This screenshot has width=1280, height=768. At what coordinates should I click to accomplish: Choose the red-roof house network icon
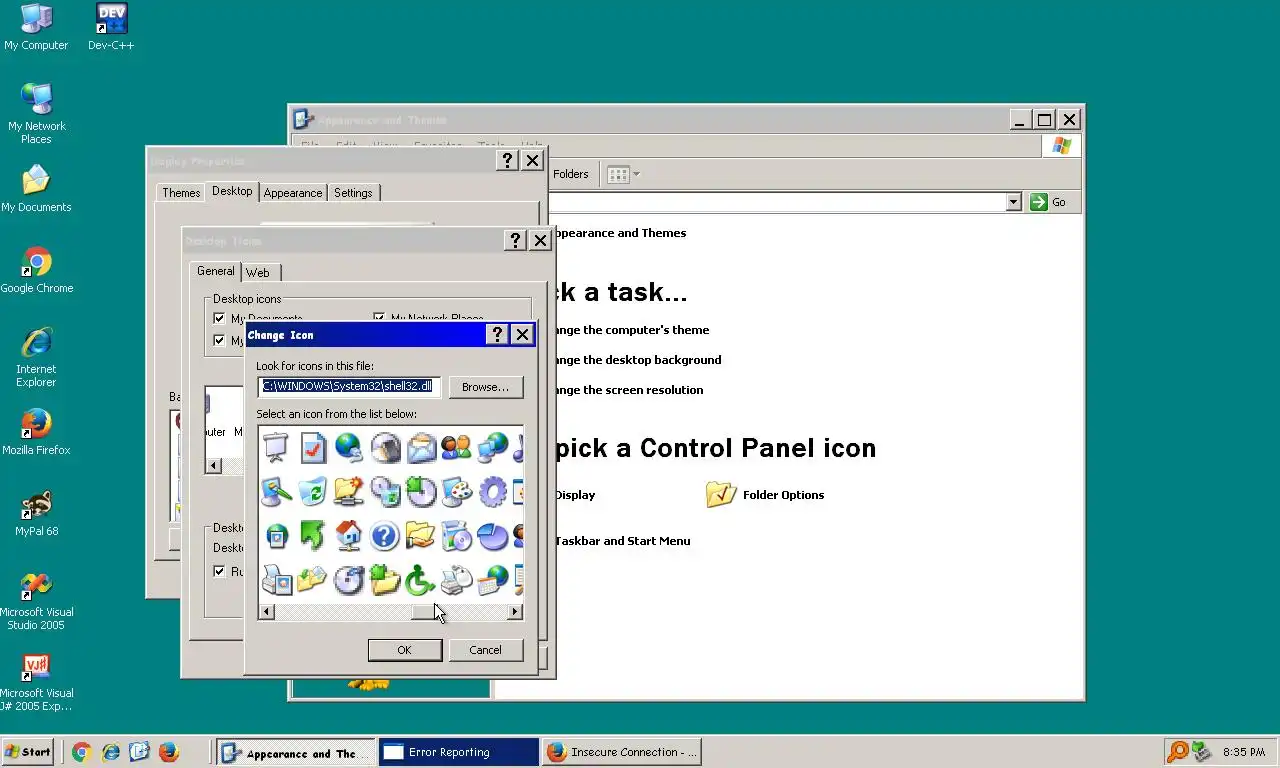(x=349, y=535)
